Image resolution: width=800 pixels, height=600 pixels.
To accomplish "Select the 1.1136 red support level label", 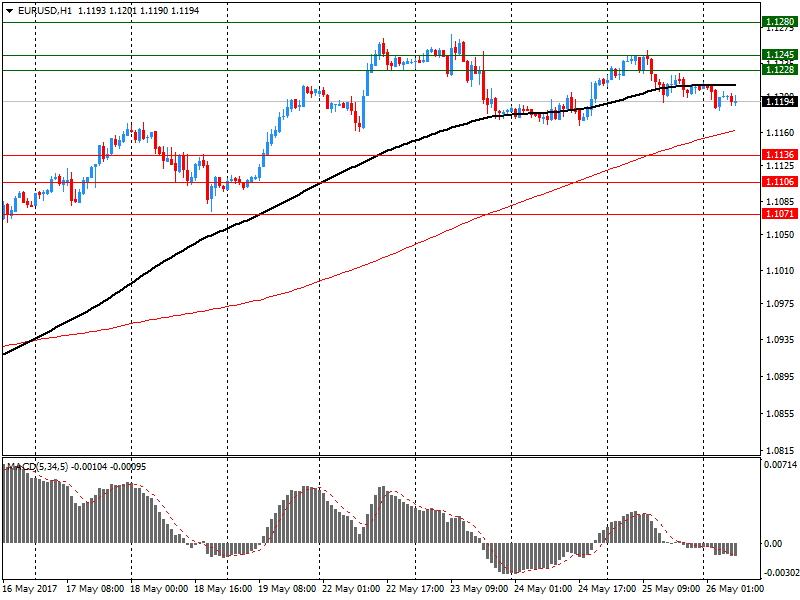I will tap(780, 155).
